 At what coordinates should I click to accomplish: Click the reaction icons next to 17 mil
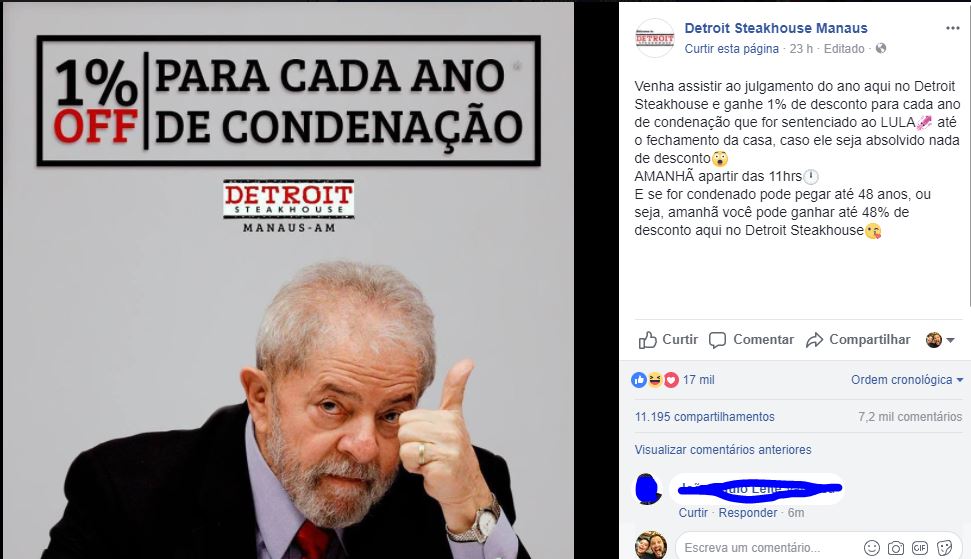[655, 379]
